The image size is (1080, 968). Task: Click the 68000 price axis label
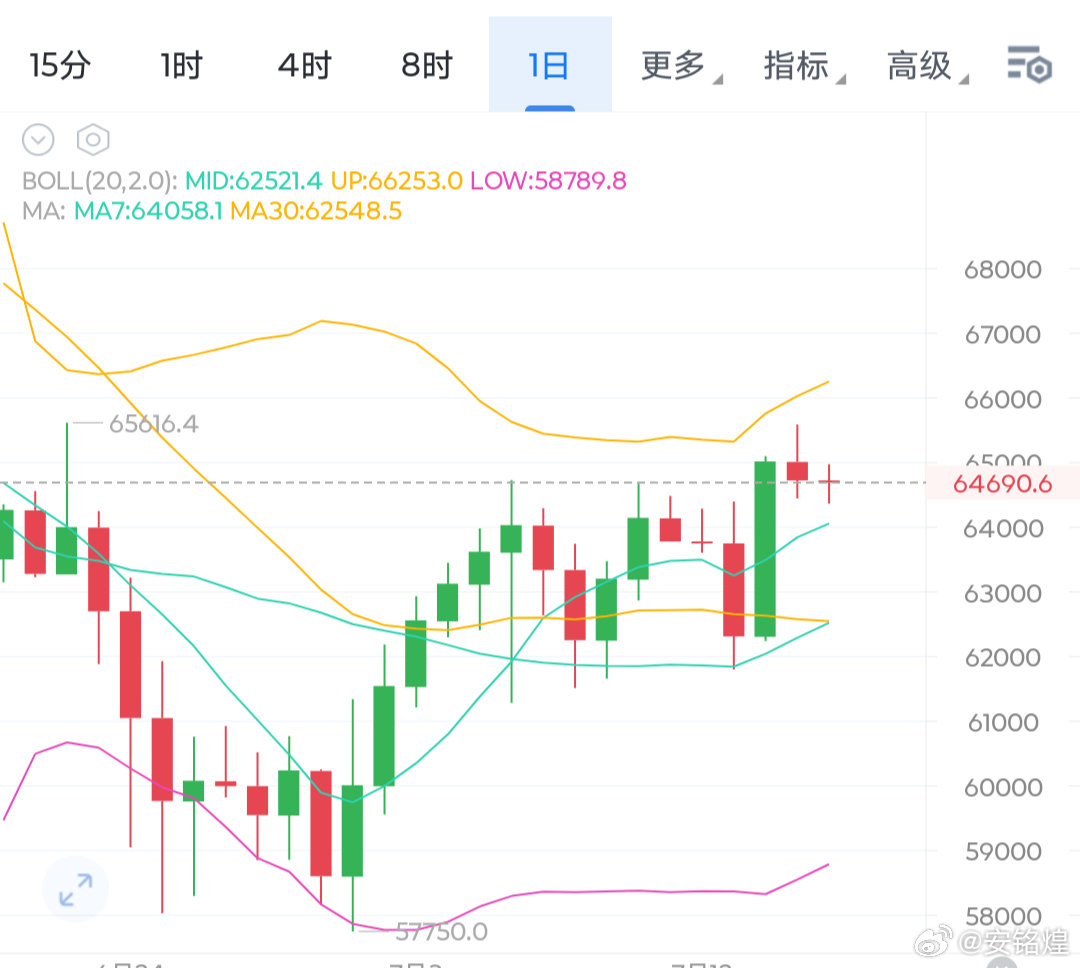[1002, 269]
